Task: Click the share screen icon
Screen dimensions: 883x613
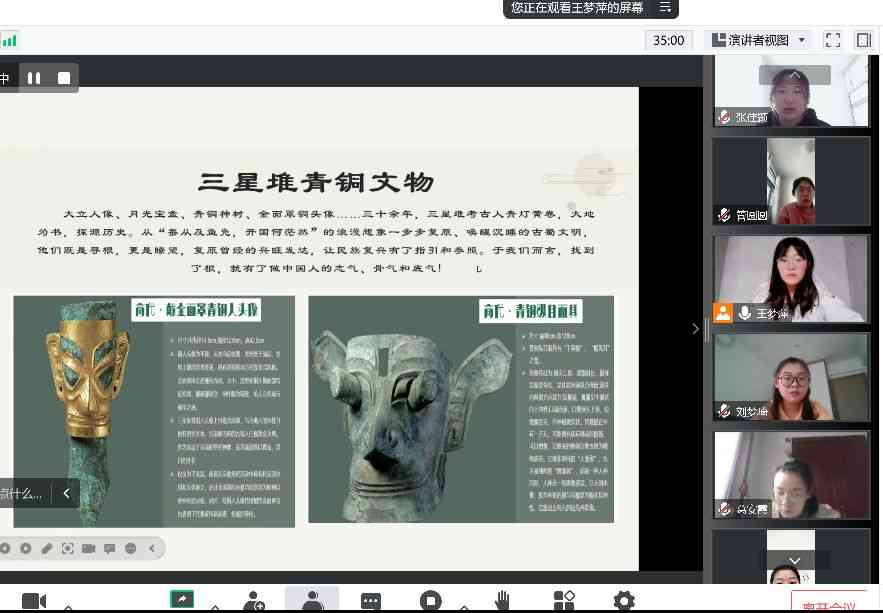Action: point(182,599)
